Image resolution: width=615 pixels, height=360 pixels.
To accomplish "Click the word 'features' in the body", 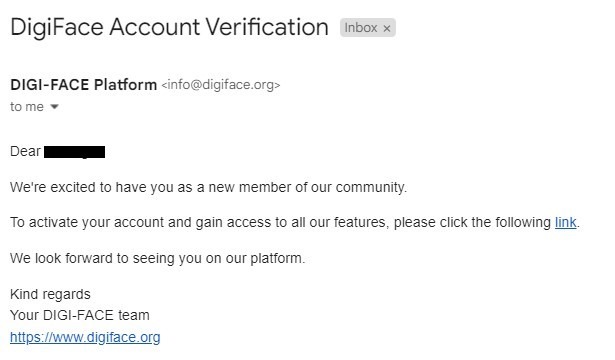I will [x=361, y=222].
